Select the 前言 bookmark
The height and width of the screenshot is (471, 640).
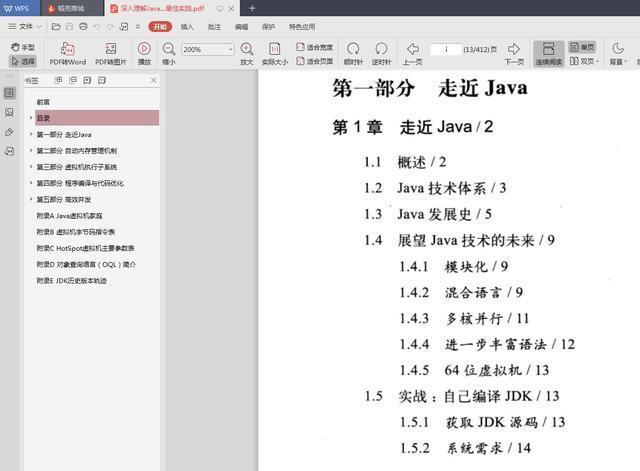[43, 102]
